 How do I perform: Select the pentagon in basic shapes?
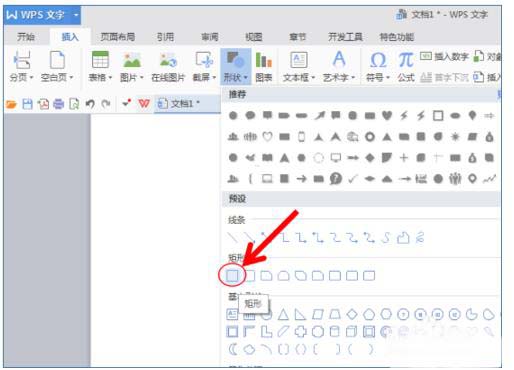tap(369, 314)
